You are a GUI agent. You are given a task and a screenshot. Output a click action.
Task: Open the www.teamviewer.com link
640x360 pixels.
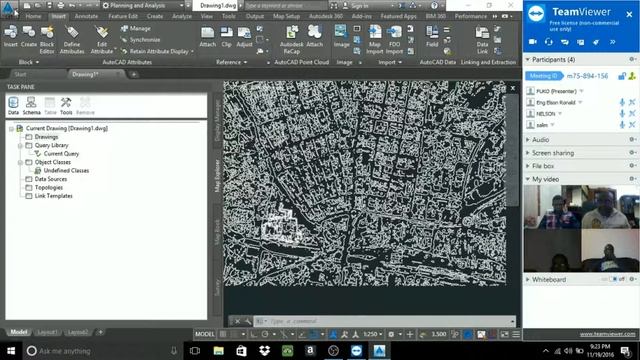click(x=607, y=334)
